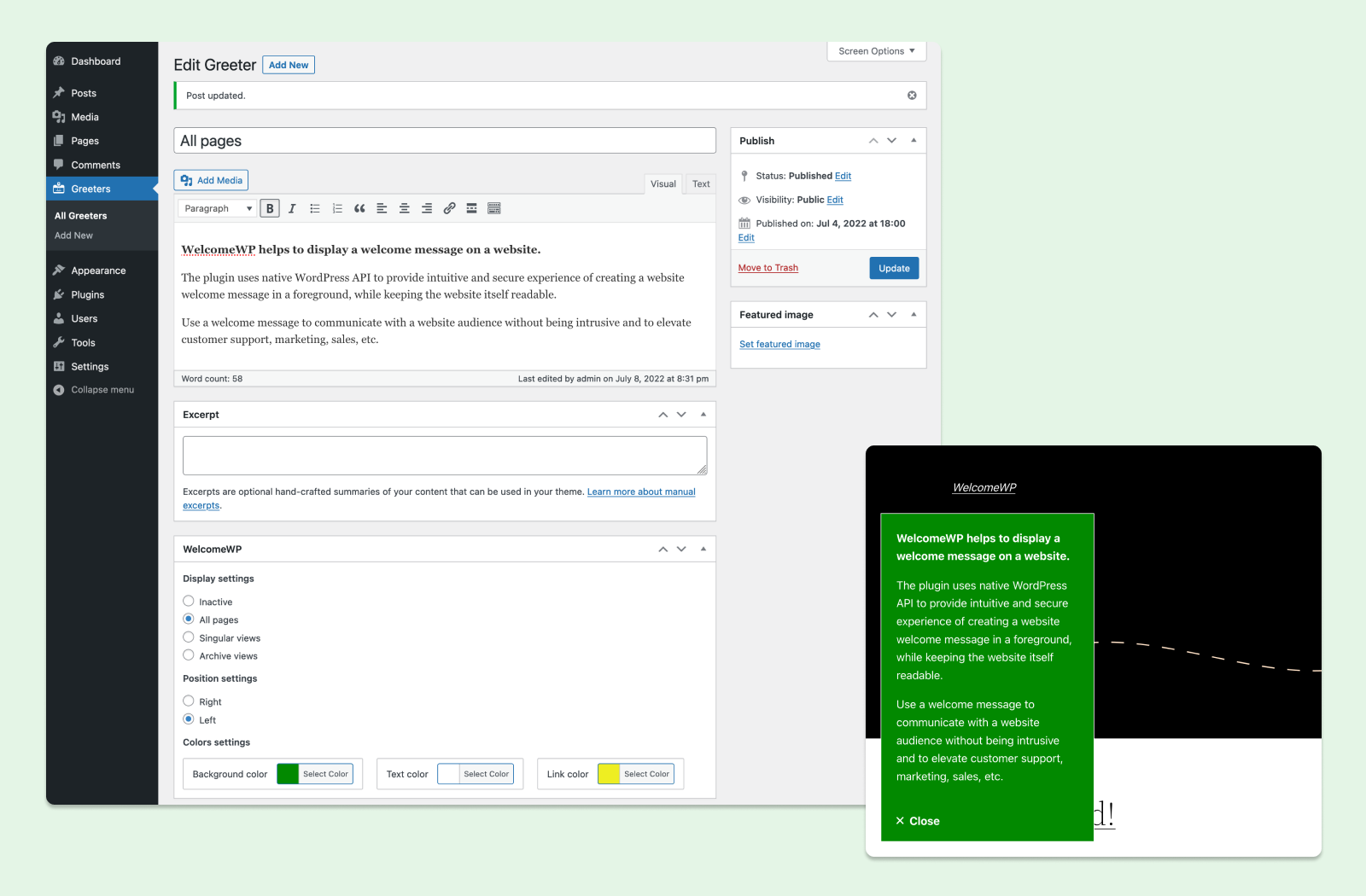Open All Greeters submenu item
This screenshot has height=896, width=1366.
pyautogui.click(x=81, y=216)
